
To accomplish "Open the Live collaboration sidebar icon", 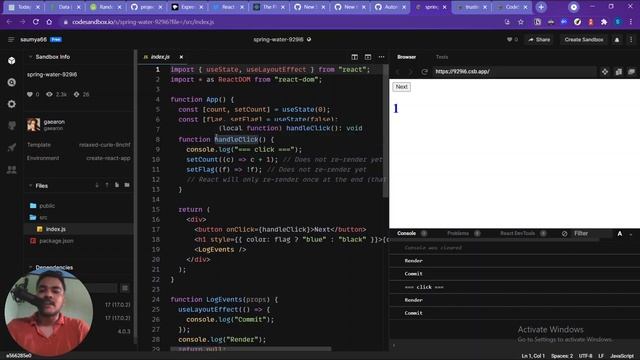I will 11,169.
